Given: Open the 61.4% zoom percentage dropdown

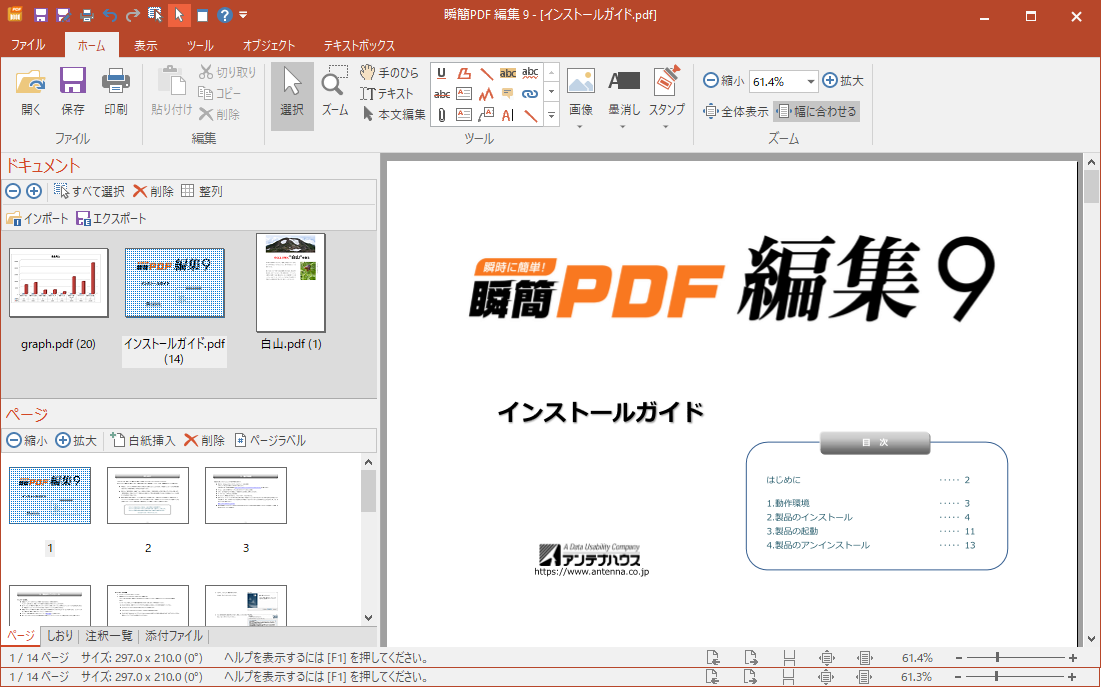Looking at the screenshot, I should pyautogui.click(x=810, y=81).
